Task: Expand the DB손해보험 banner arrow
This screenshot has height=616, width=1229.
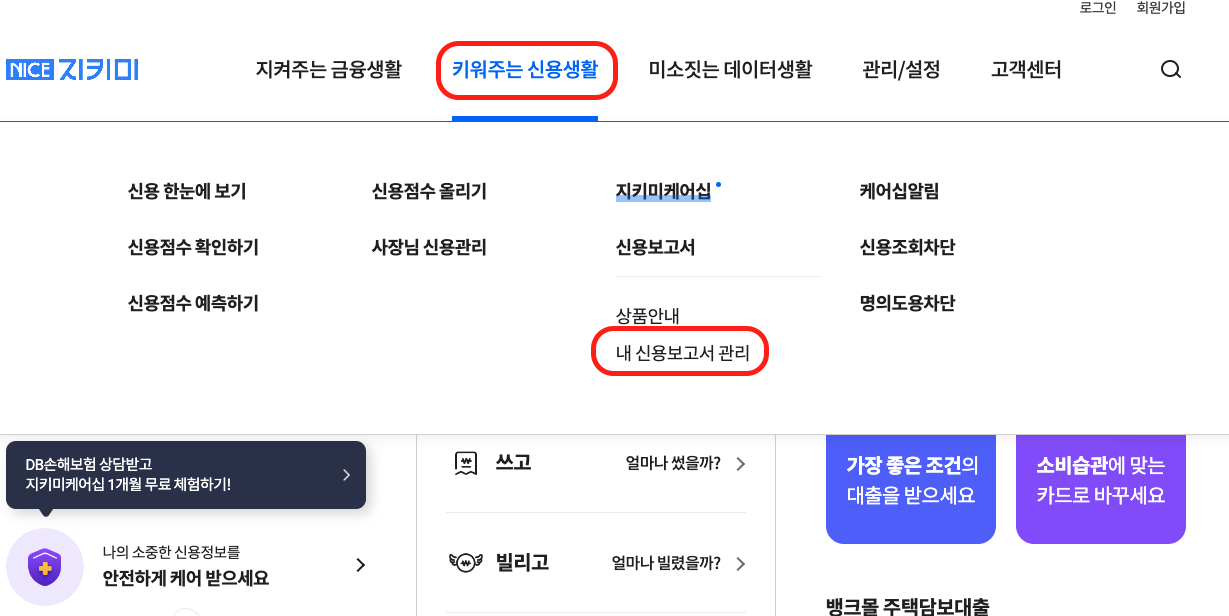Action: [347, 475]
